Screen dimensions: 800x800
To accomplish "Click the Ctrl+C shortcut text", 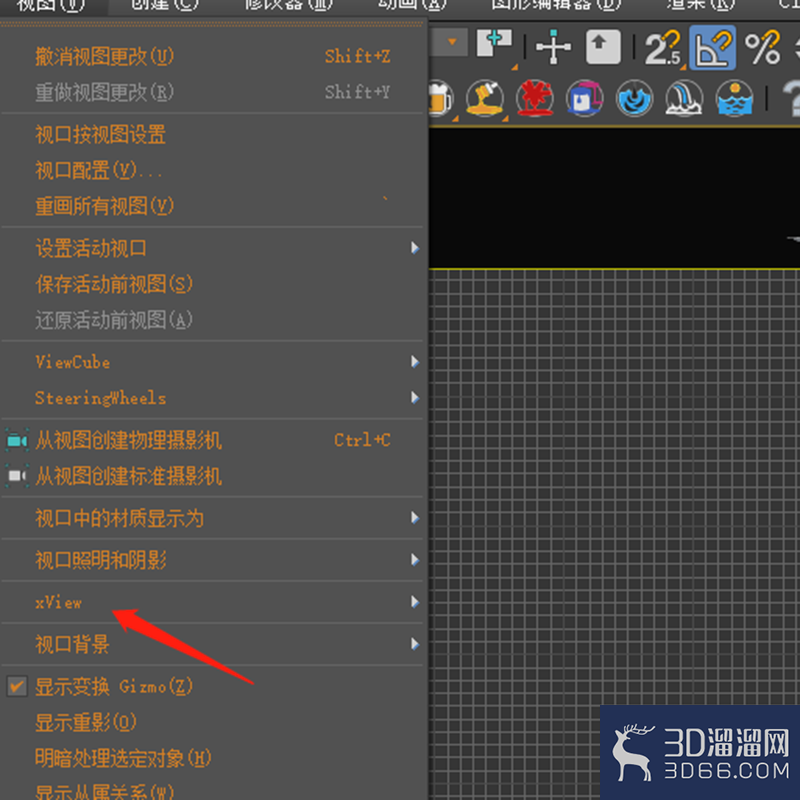I will [x=362, y=440].
